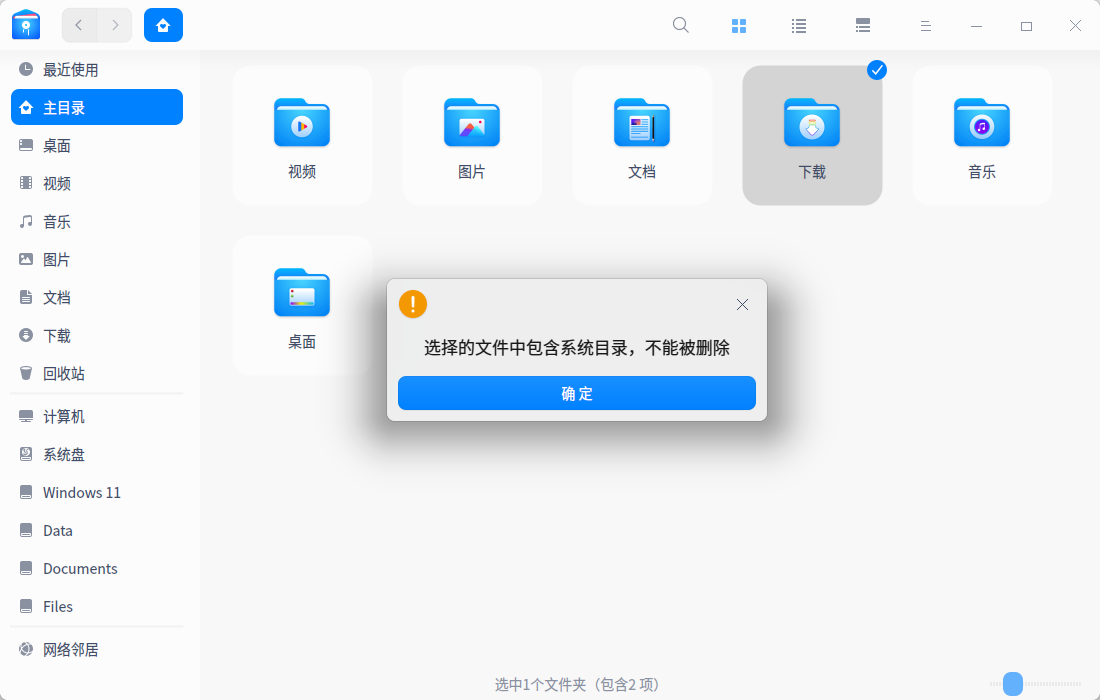Go forward with the right arrow
This screenshot has width=1100, height=700.
(115, 25)
